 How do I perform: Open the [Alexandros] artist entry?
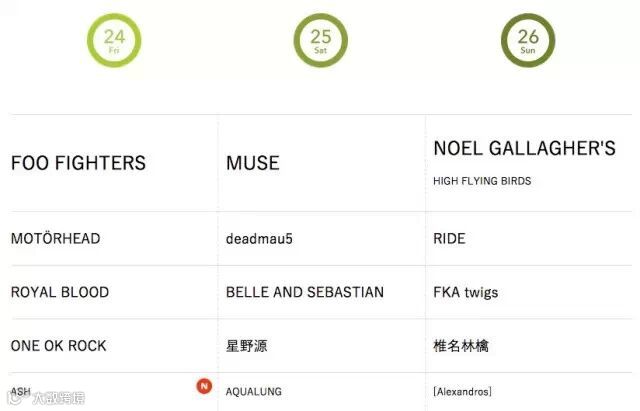click(462, 392)
